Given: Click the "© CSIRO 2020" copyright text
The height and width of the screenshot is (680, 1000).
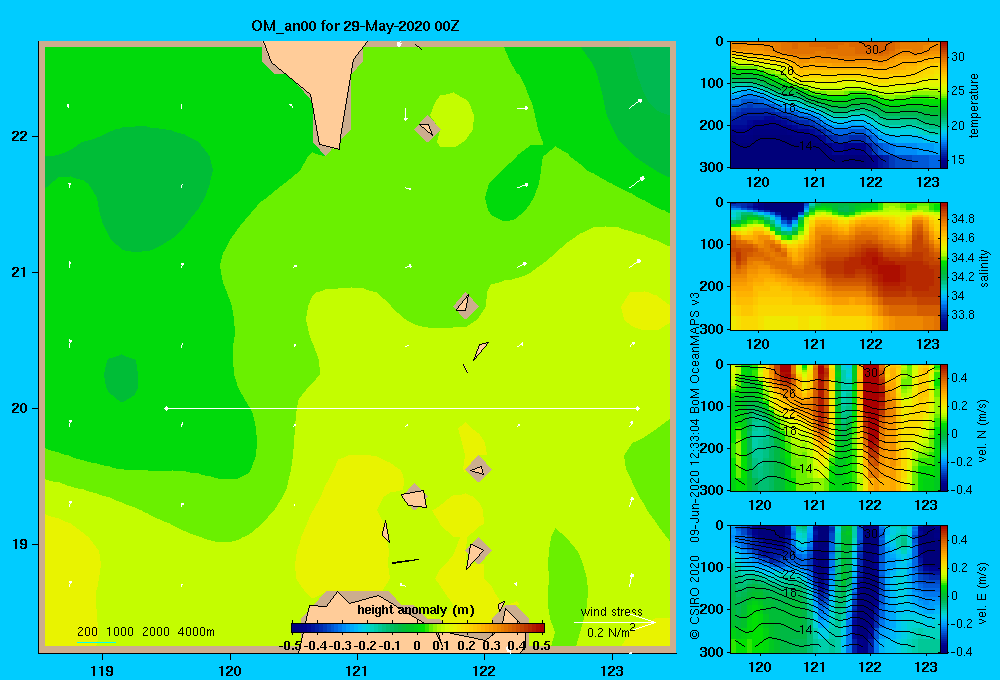Looking at the screenshot, I should [695, 597].
